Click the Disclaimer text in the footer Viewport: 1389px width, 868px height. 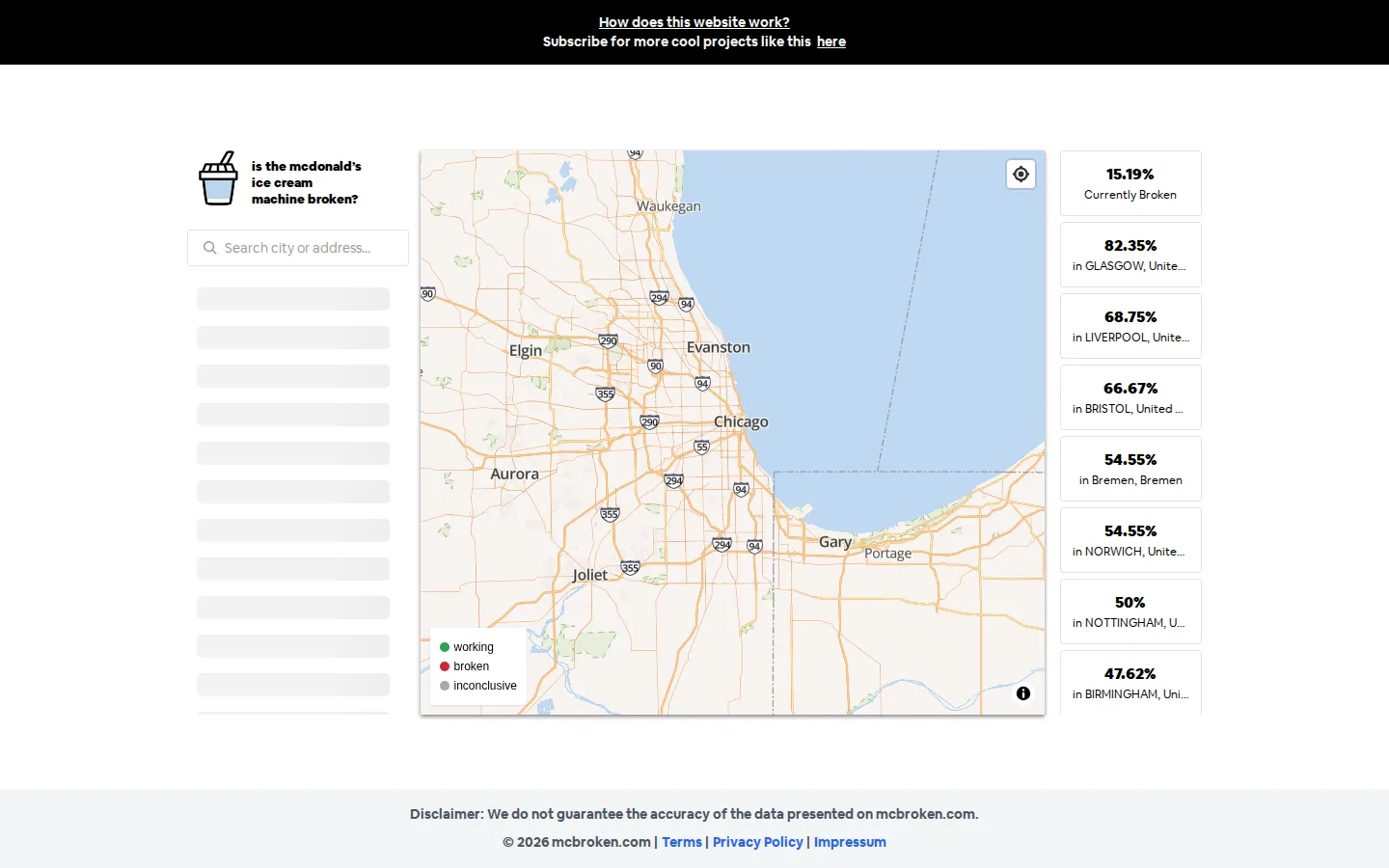point(694,814)
